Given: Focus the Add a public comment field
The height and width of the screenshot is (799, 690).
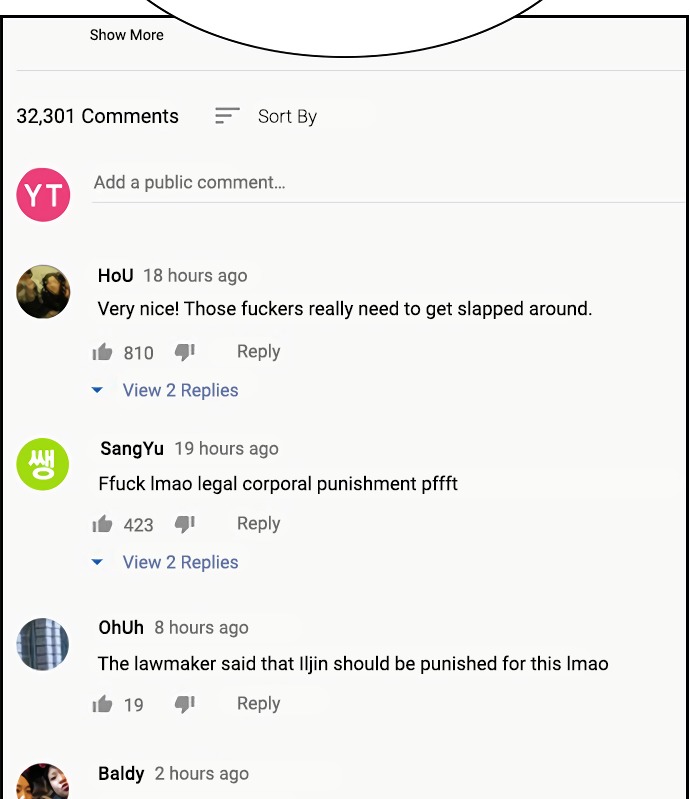Looking at the screenshot, I should coord(388,183).
